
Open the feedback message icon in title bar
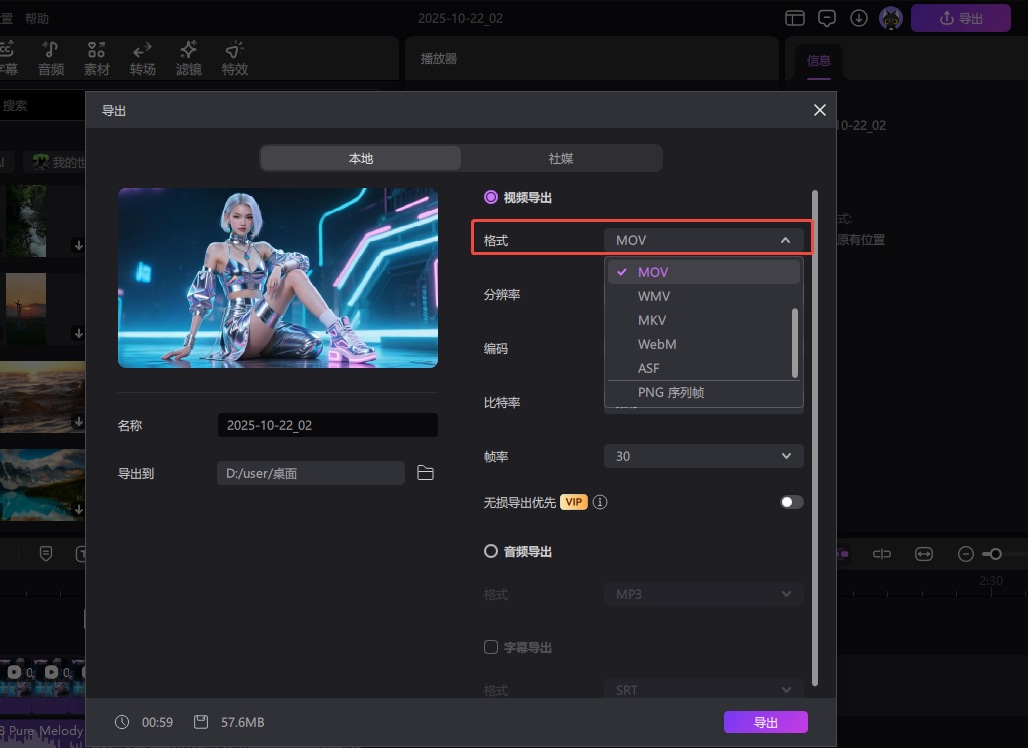coord(826,18)
